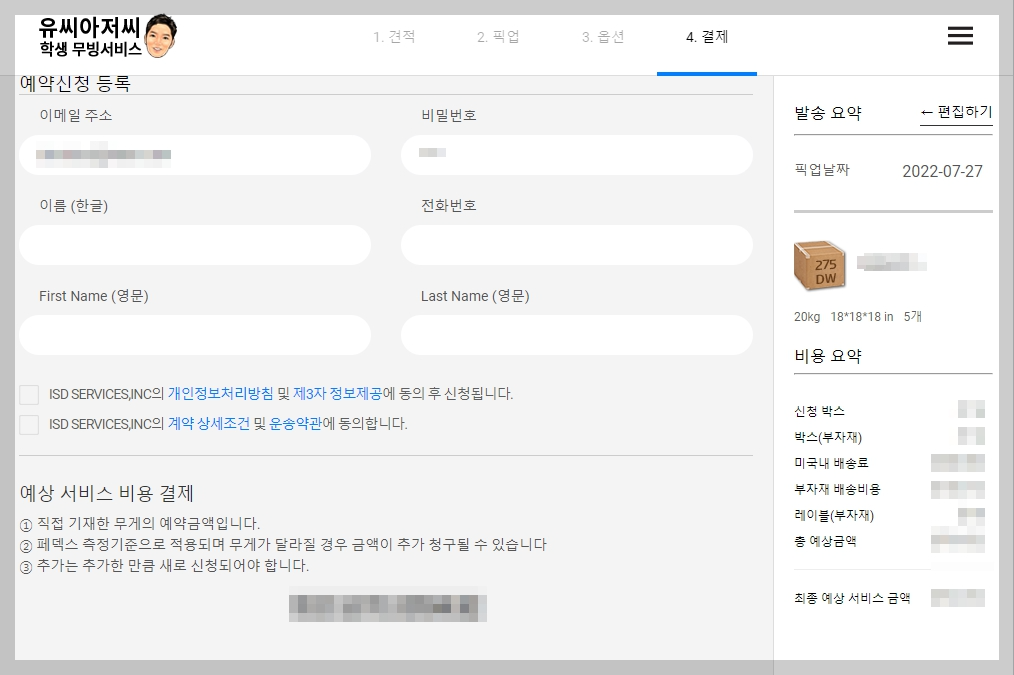
Task: Click the 이름 (한글) input field
Action: tap(195, 245)
